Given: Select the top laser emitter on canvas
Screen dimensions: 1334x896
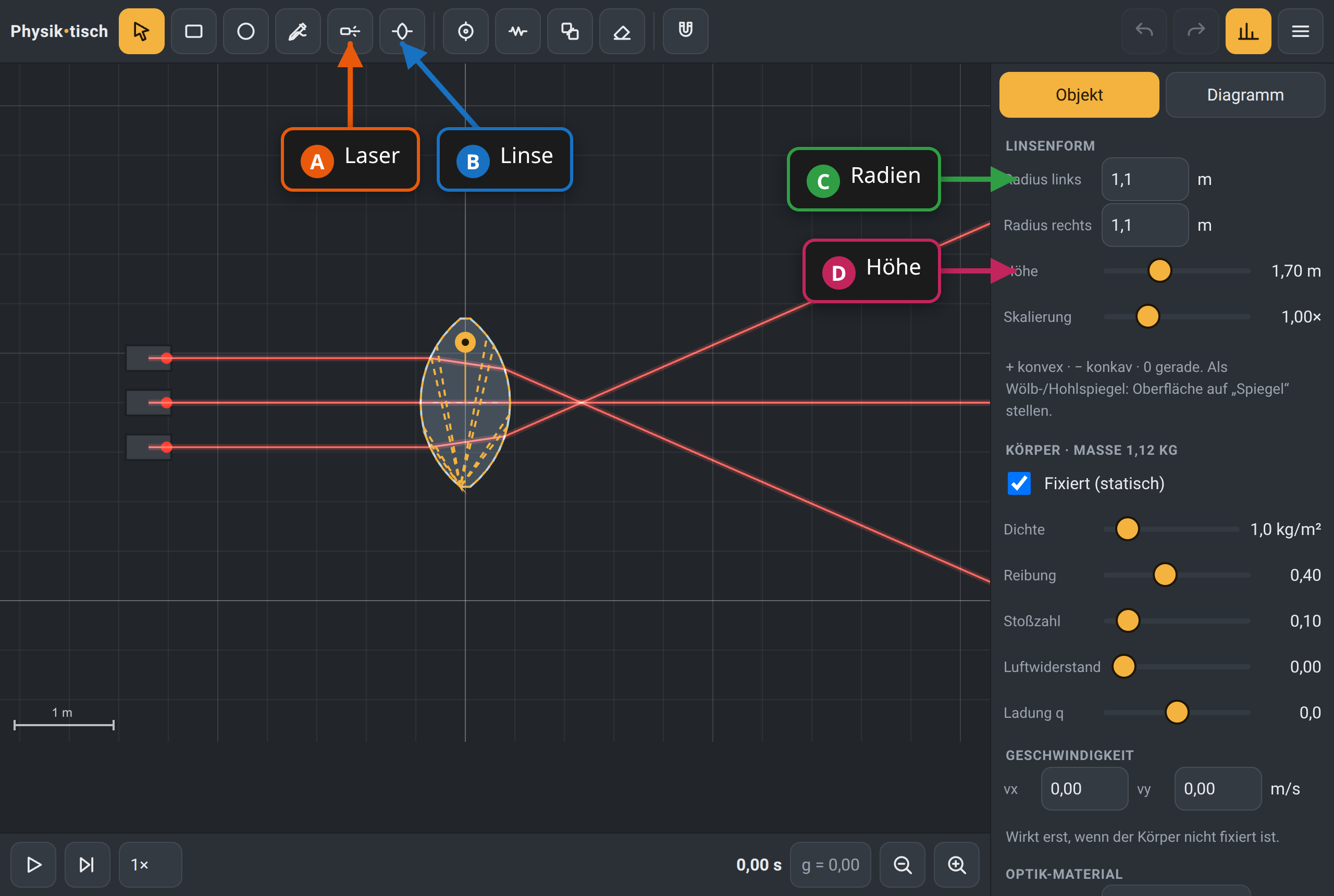Looking at the screenshot, I should pos(149,358).
